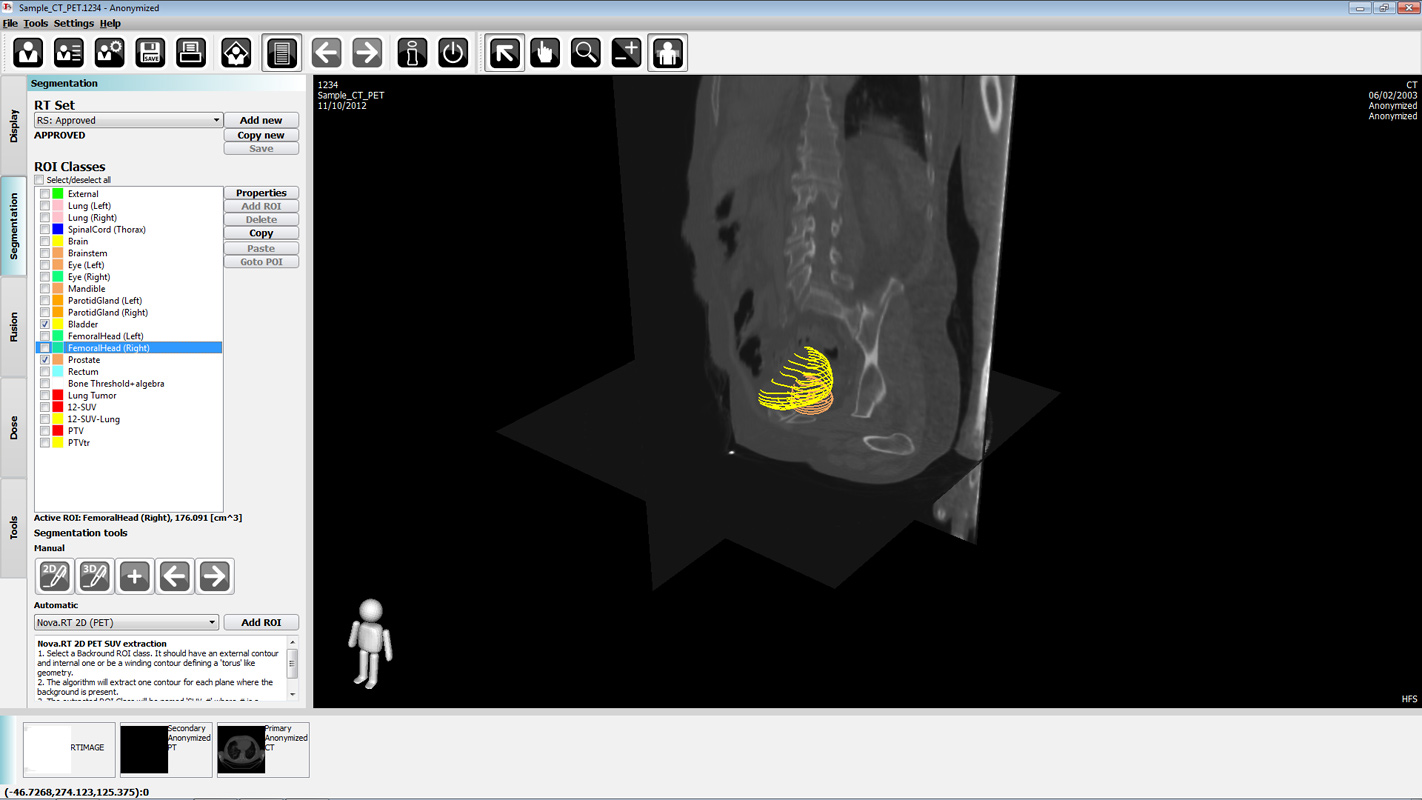Check the Lung Tumor ROI checkbox
The width and height of the screenshot is (1422, 800).
(x=45, y=395)
